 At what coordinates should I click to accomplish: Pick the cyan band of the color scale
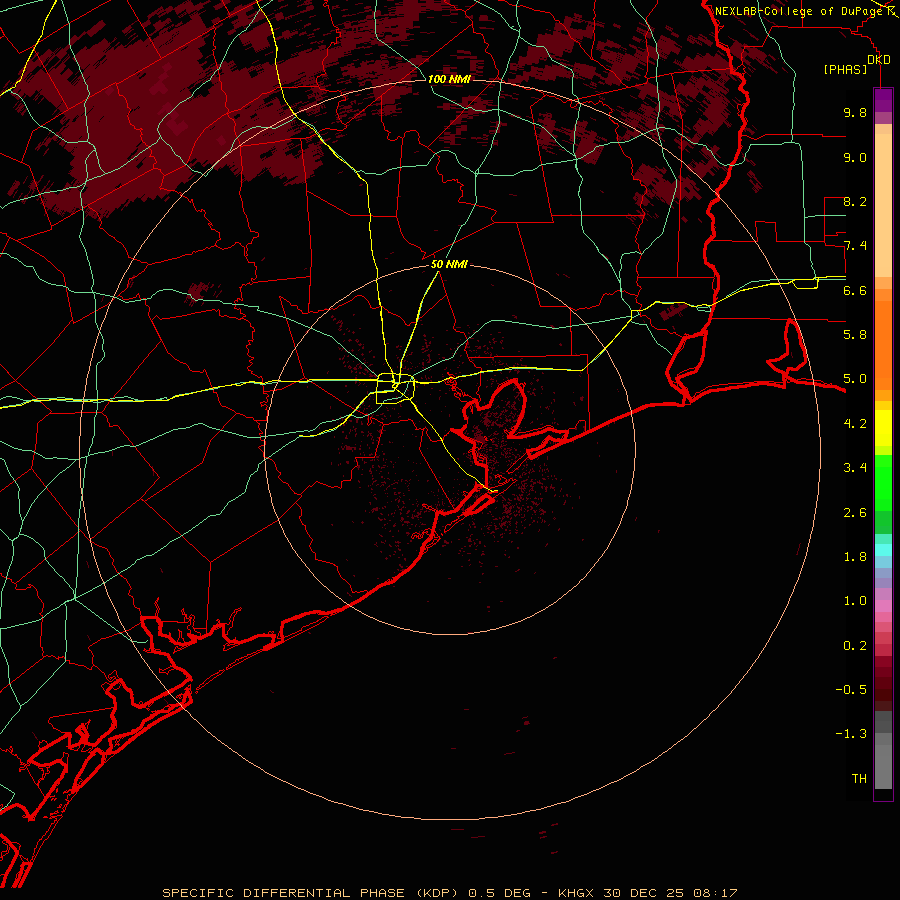tap(883, 550)
